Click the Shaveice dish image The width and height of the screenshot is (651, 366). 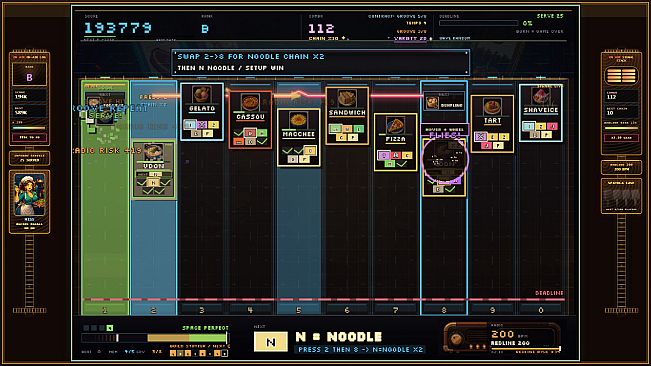[x=540, y=97]
